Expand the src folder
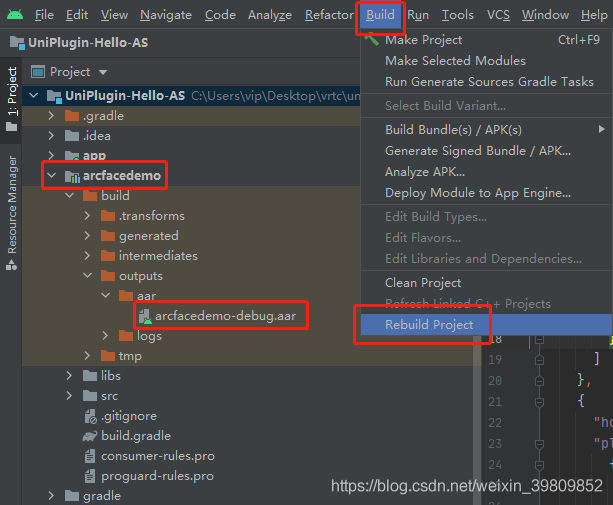613x505 pixels. [69, 396]
